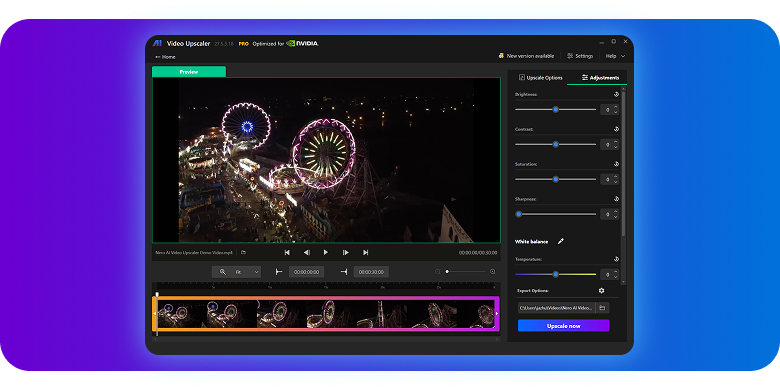
Task: Click the Contrast slider handle
Action: pyautogui.click(x=556, y=144)
